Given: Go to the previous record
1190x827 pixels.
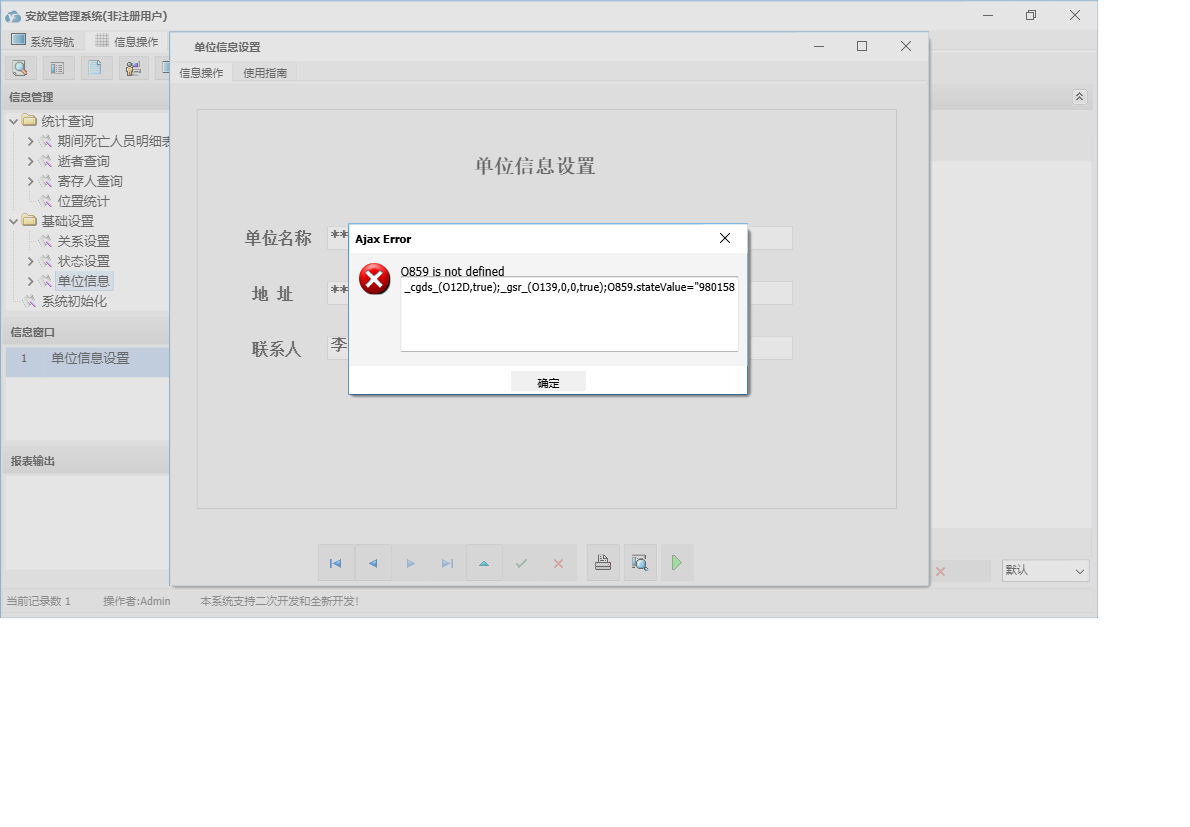Looking at the screenshot, I should pos(373,563).
